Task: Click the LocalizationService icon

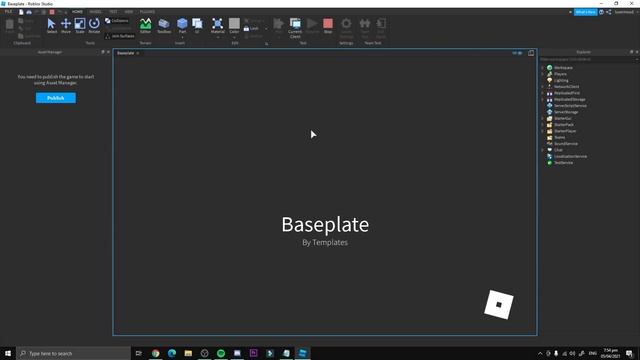Action: 549,156
